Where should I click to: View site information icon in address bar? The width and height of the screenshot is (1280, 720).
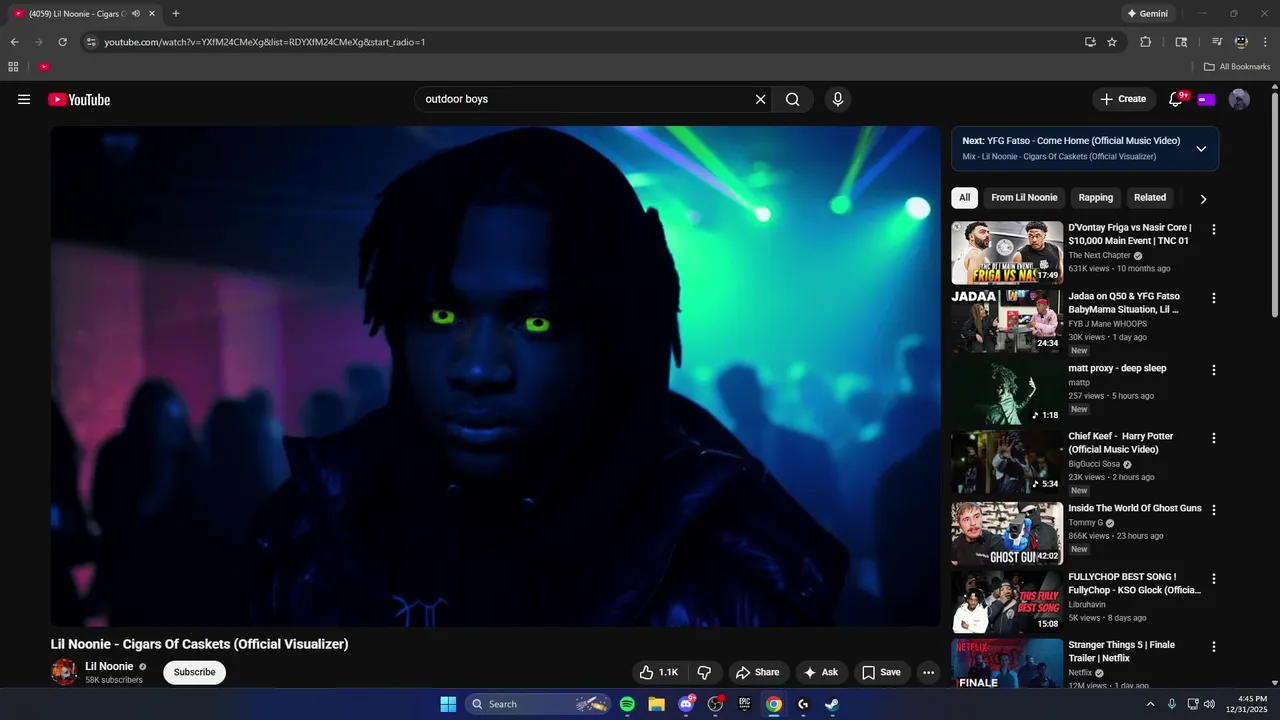(x=91, y=42)
